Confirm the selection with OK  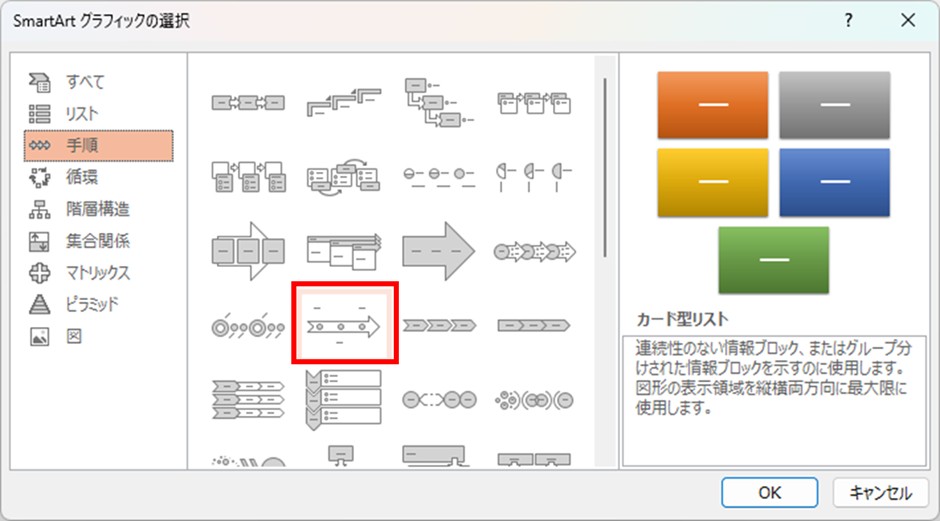point(769,493)
